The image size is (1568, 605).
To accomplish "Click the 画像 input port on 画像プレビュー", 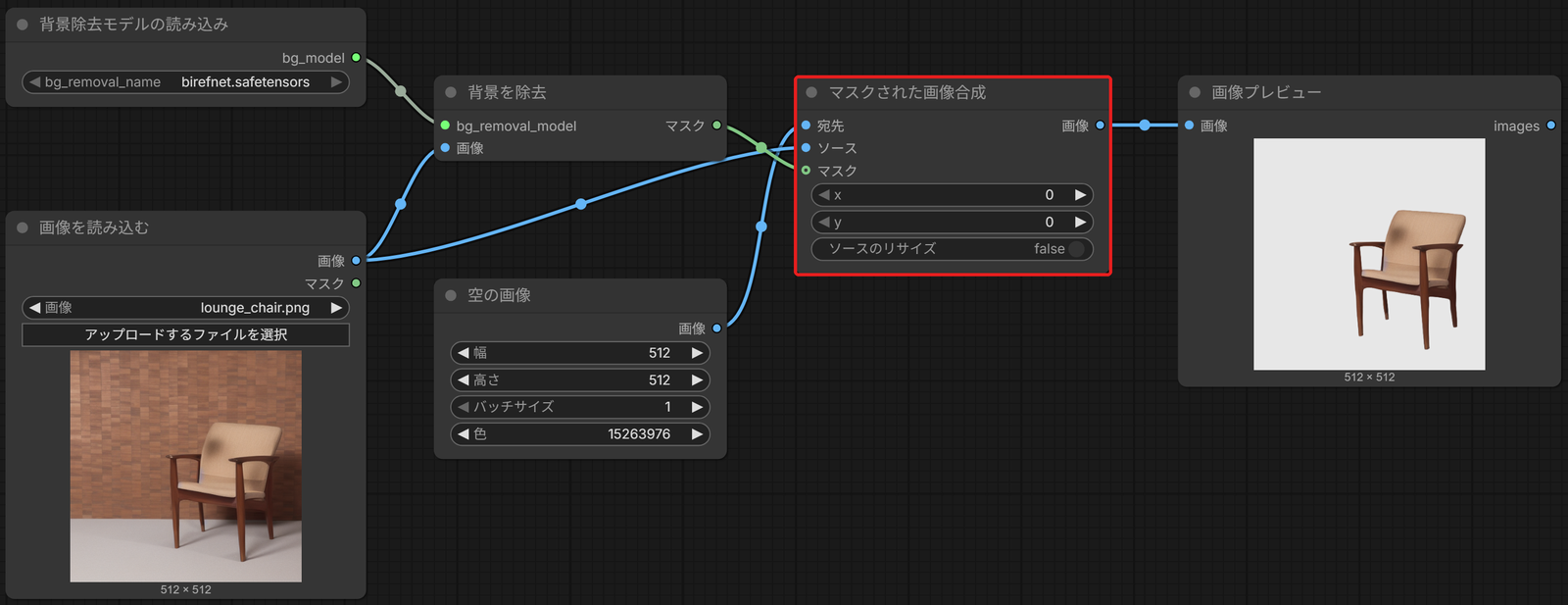I will coord(1189,126).
